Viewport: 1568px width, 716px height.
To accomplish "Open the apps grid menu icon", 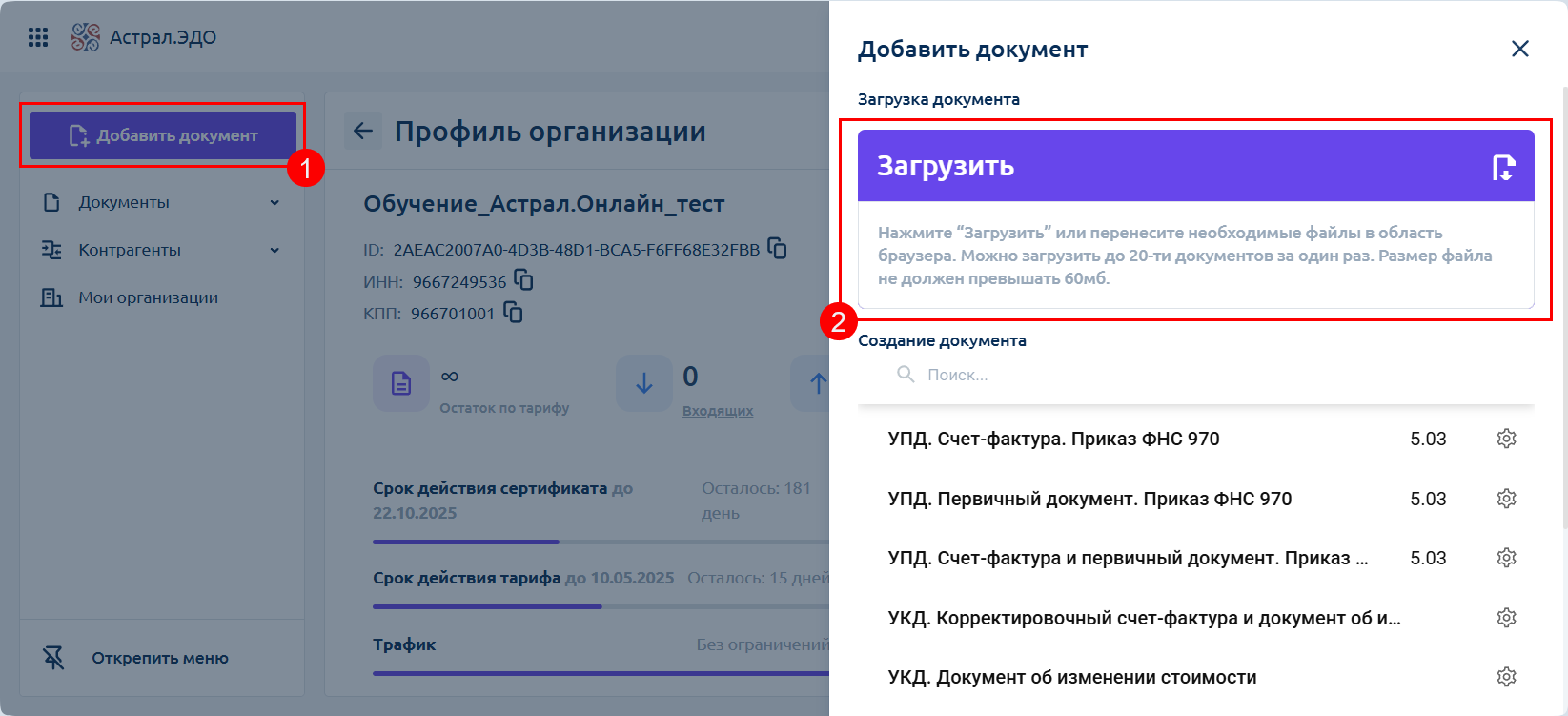I will click(x=38, y=37).
